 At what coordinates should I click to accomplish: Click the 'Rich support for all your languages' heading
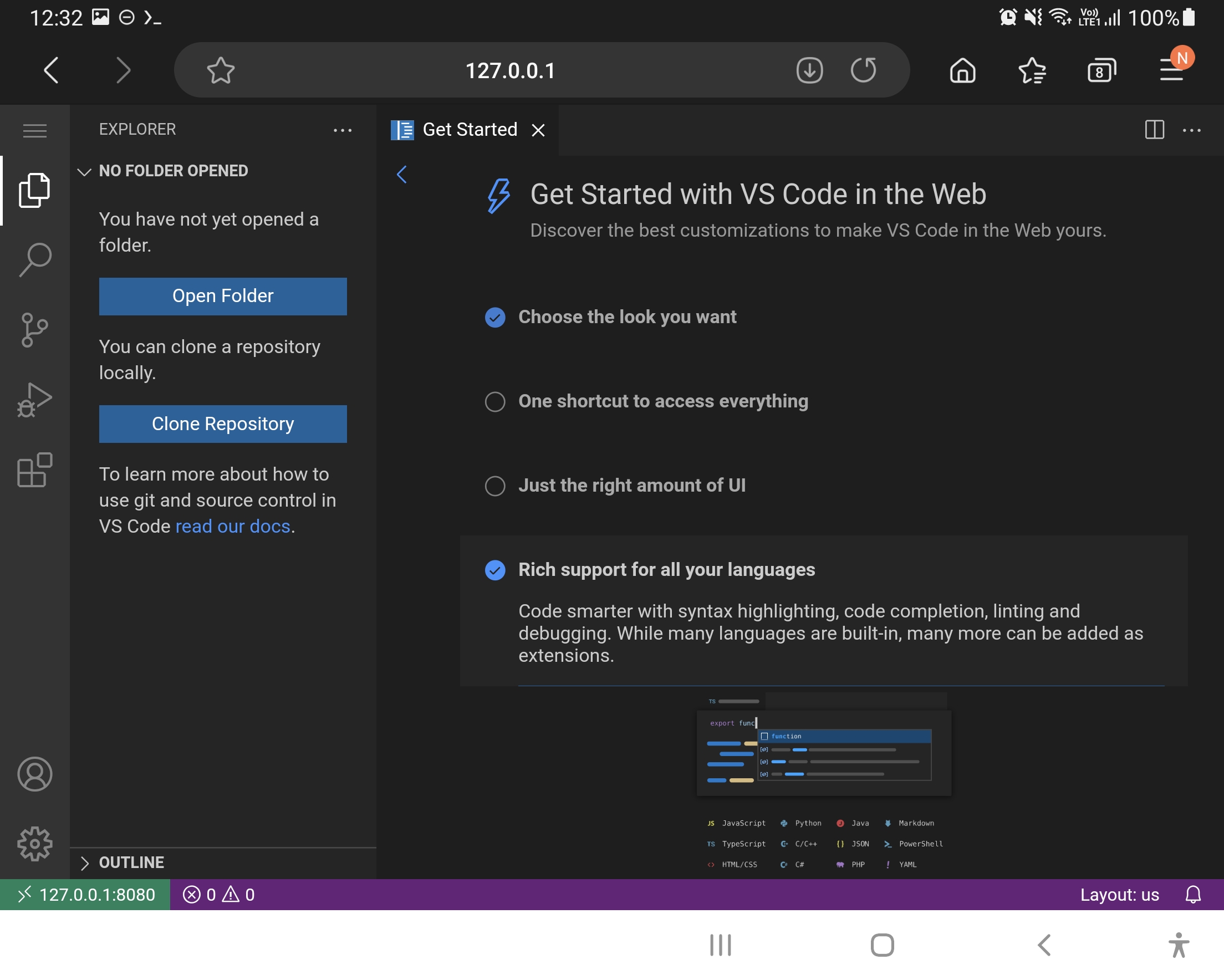click(666, 569)
